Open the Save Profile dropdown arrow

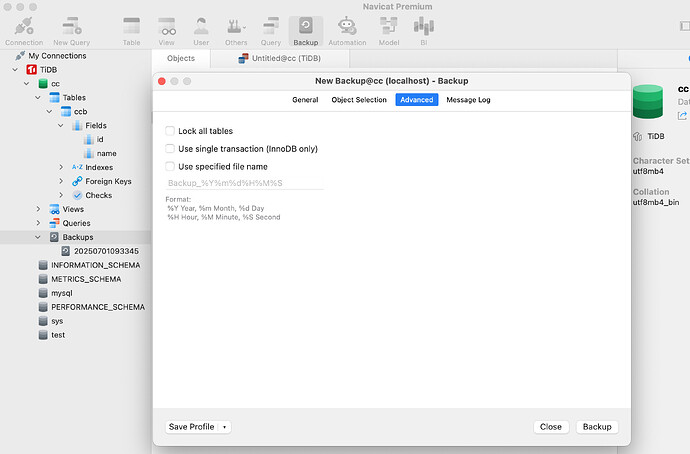pos(224,427)
